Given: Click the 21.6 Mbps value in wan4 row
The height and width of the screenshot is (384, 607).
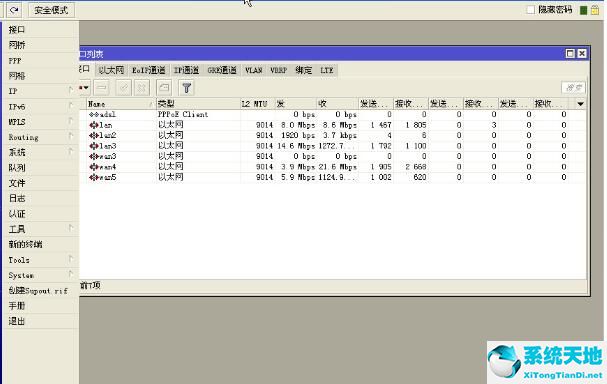Looking at the screenshot, I should pos(338,167).
